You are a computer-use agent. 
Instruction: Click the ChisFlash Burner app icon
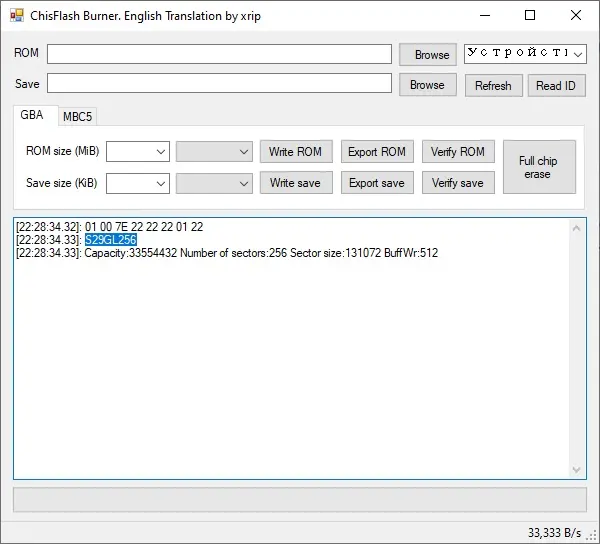[19, 16]
